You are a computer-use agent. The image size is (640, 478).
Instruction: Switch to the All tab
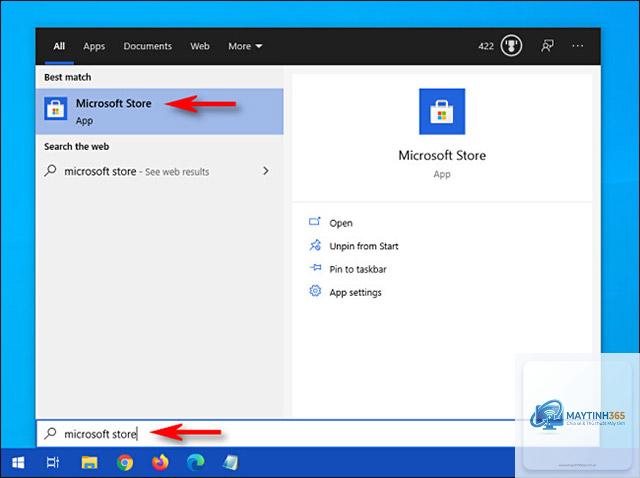point(59,46)
